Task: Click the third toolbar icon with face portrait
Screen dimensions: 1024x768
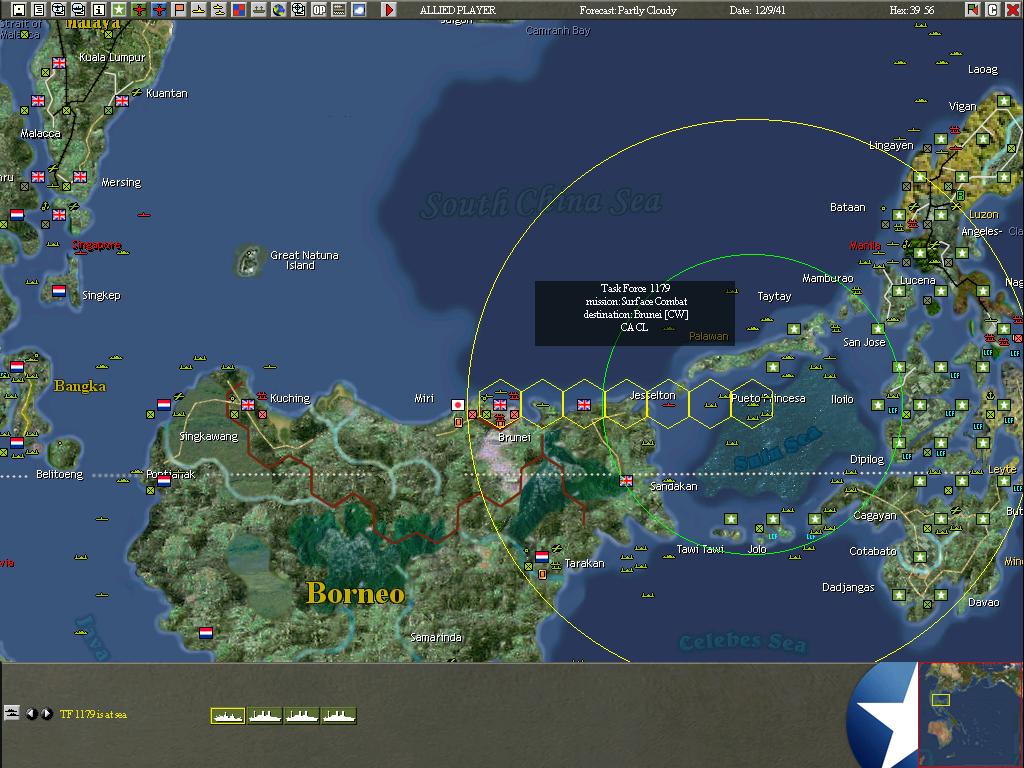Action: 58,9
